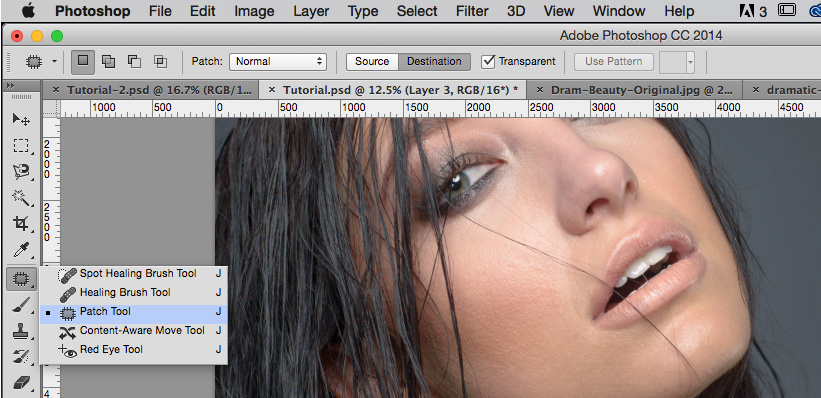Close the Tutorial.psd tab
The image size is (821, 398).
pos(271,90)
